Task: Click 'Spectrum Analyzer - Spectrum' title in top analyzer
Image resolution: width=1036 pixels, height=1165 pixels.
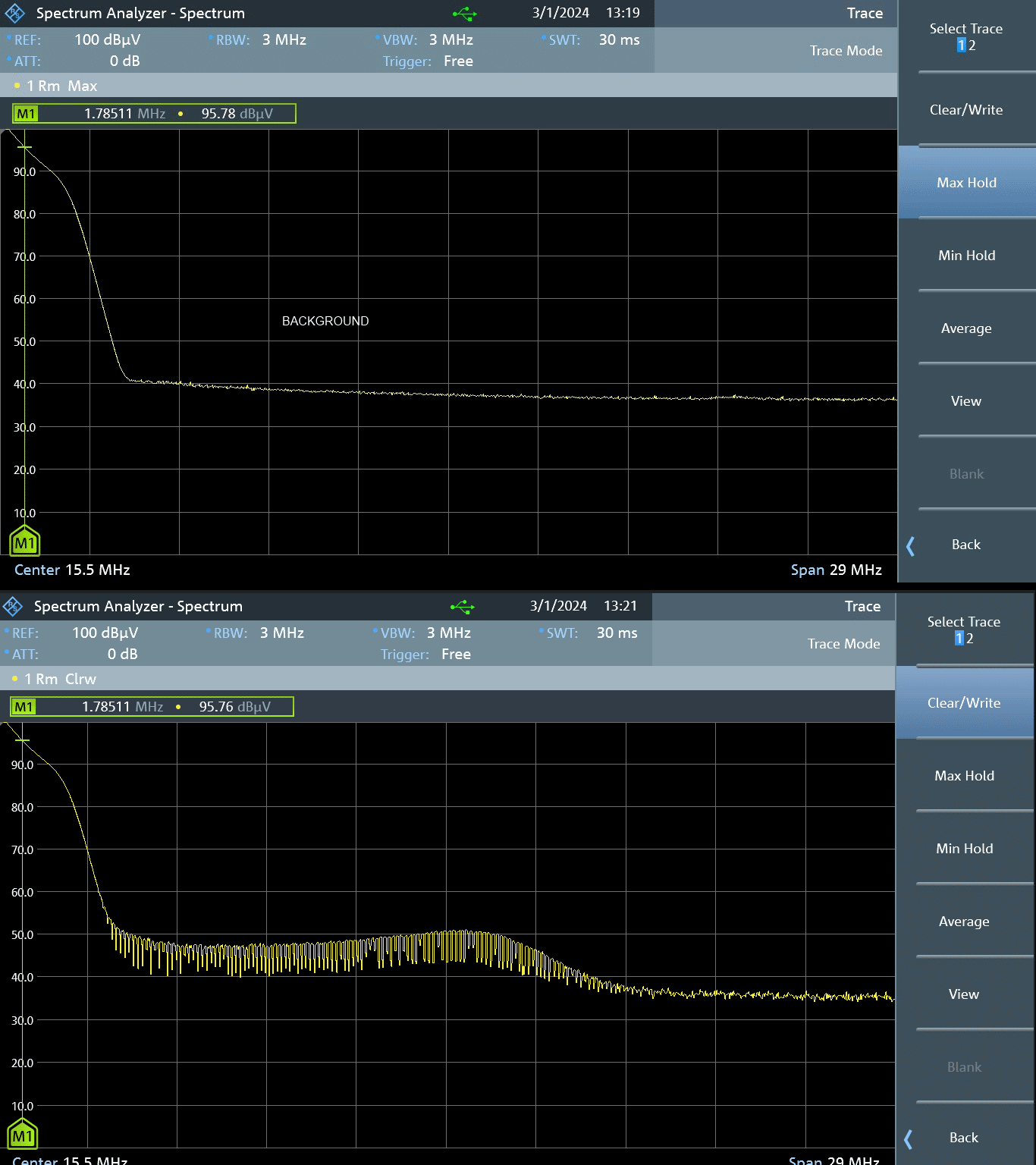Action: (x=140, y=13)
